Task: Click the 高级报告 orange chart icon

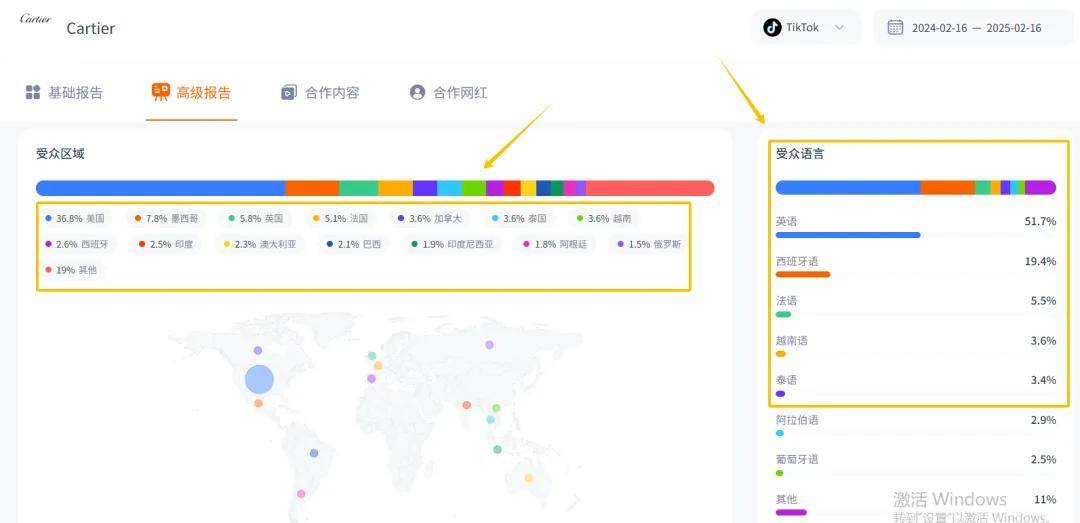Action: point(160,92)
